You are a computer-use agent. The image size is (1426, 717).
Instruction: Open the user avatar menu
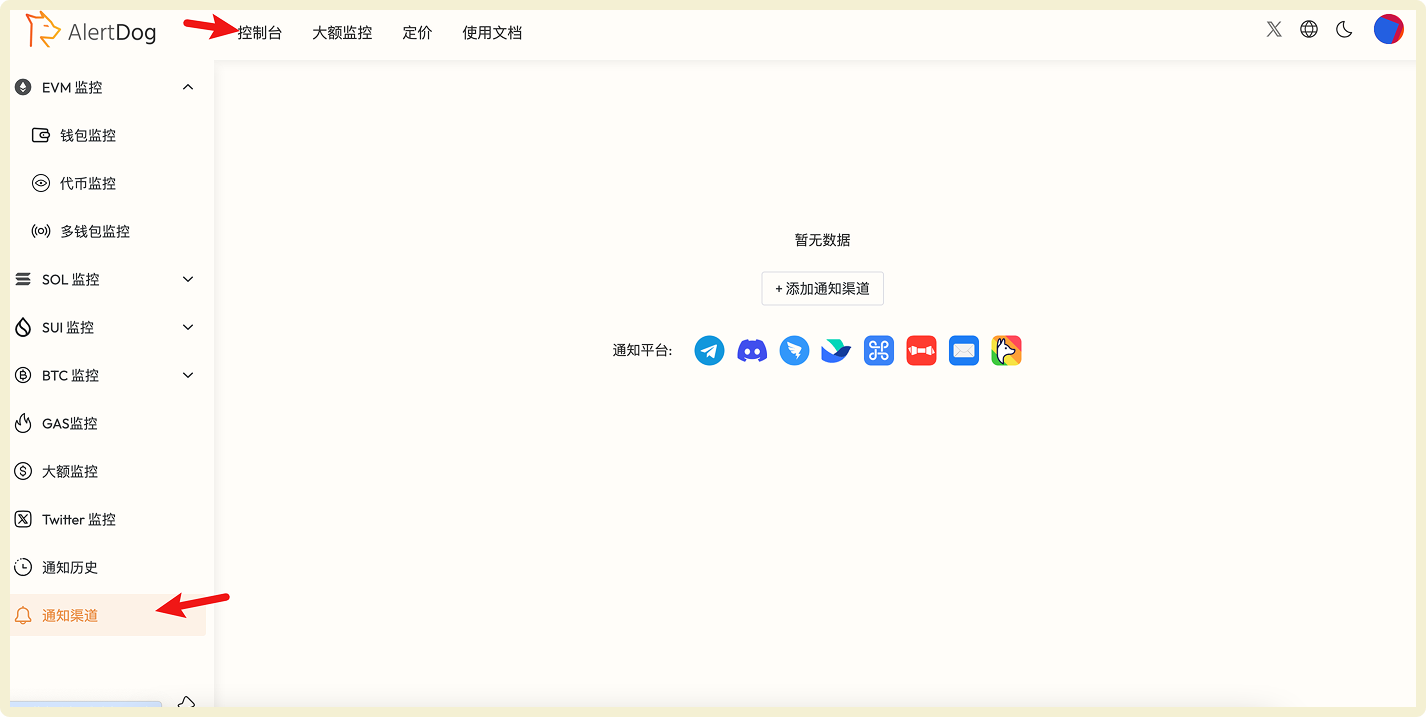click(x=1388, y=29)
